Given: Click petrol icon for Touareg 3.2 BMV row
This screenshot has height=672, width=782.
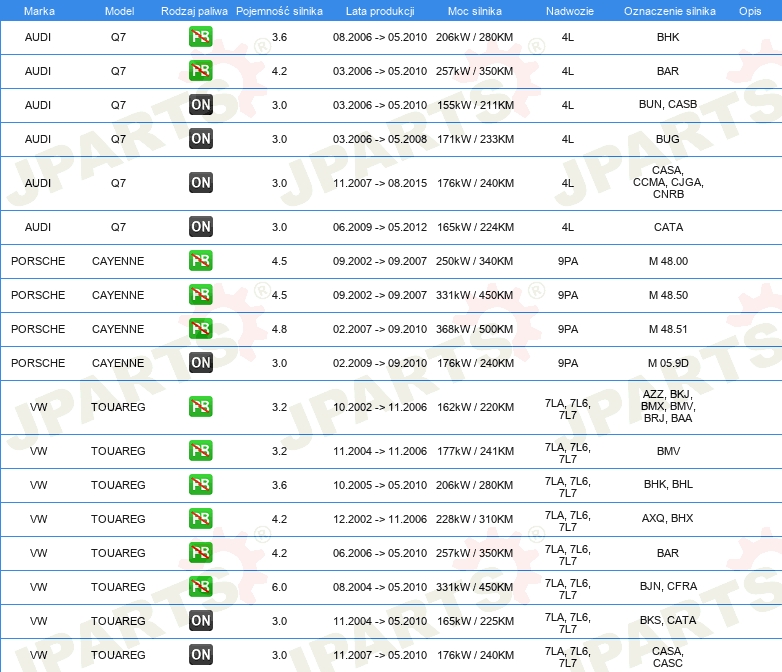Looking at the screenshot, I should [x=200, y=450].
